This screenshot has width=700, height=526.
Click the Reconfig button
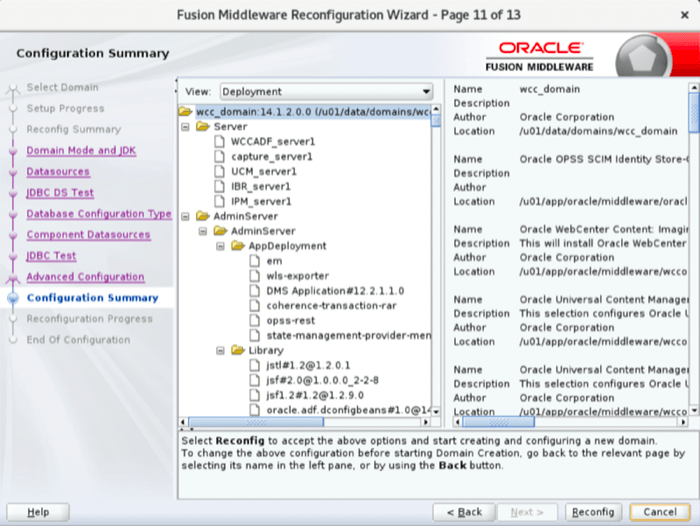593,512
